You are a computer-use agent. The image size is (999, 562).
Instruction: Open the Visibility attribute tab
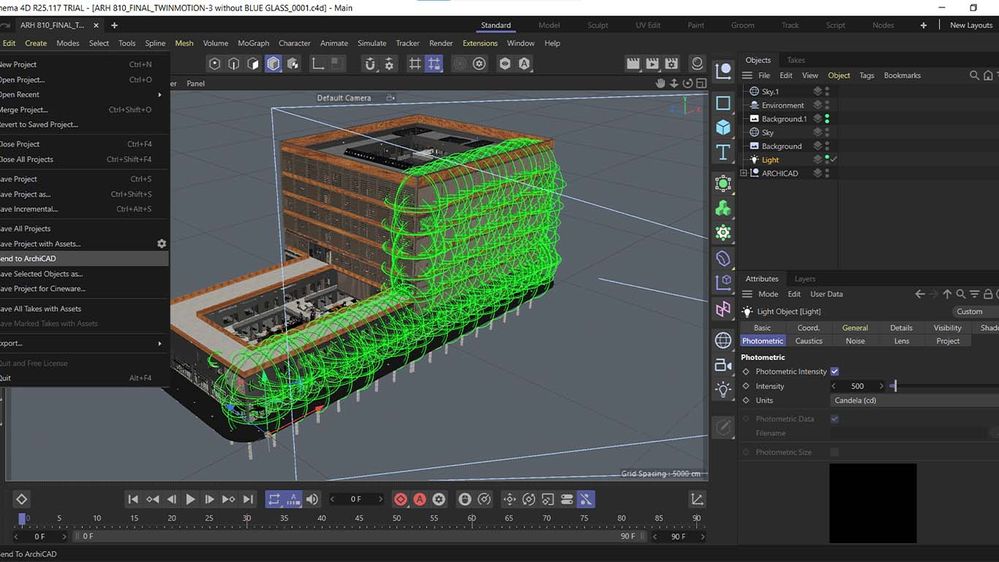[x=947, y=328]
